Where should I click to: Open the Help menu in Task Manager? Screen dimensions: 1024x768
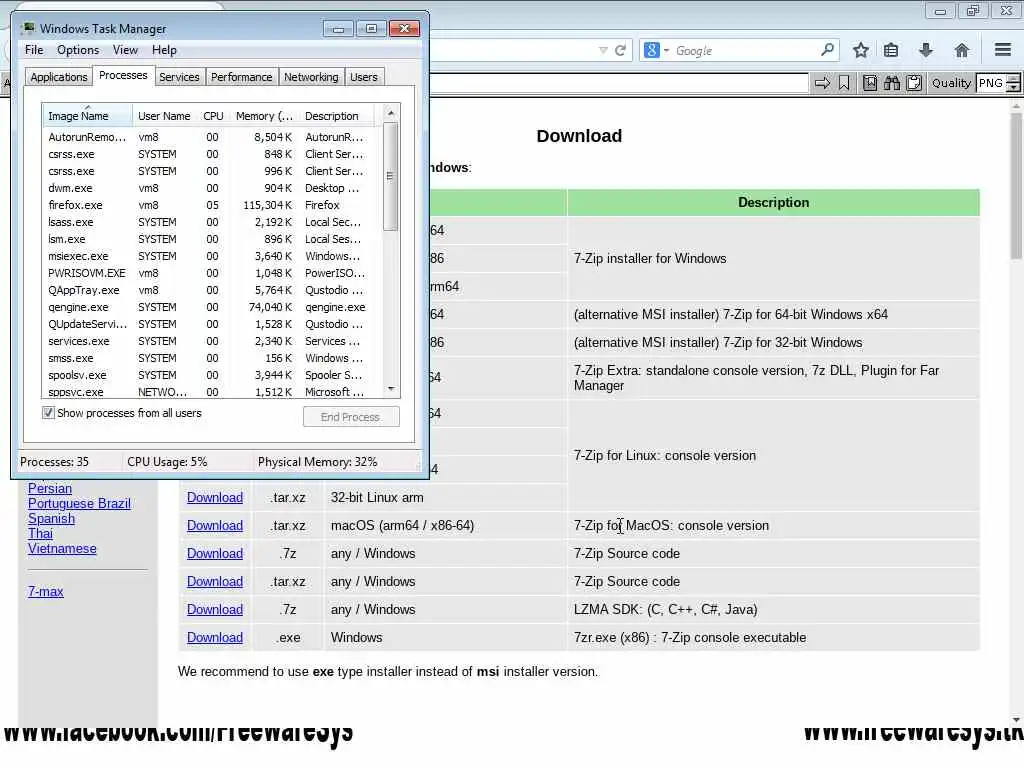tap(164, 50)
